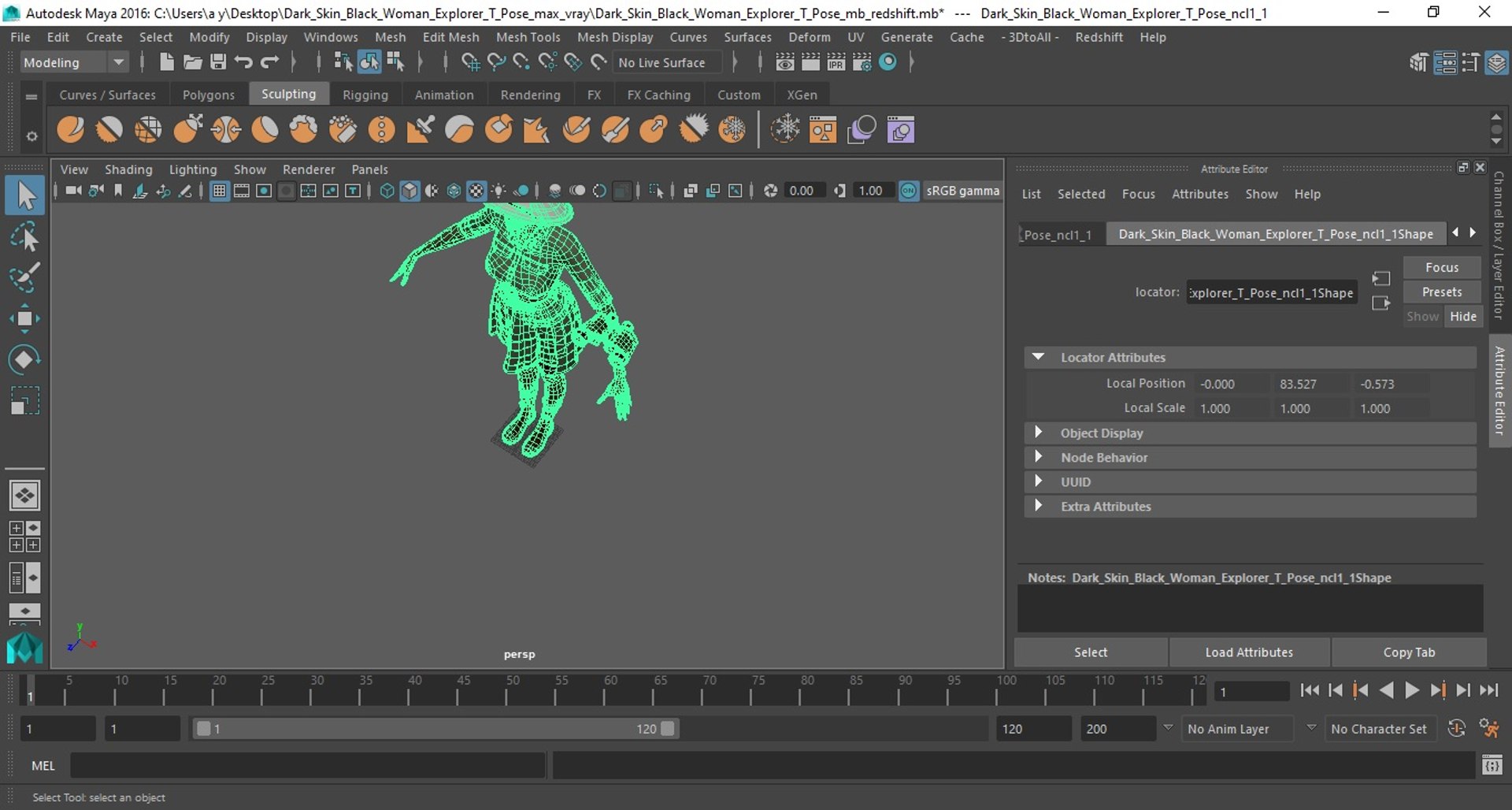The image size is (1512, 810).
Task: Toggle the viewport grid display
Action: (220, 191)
